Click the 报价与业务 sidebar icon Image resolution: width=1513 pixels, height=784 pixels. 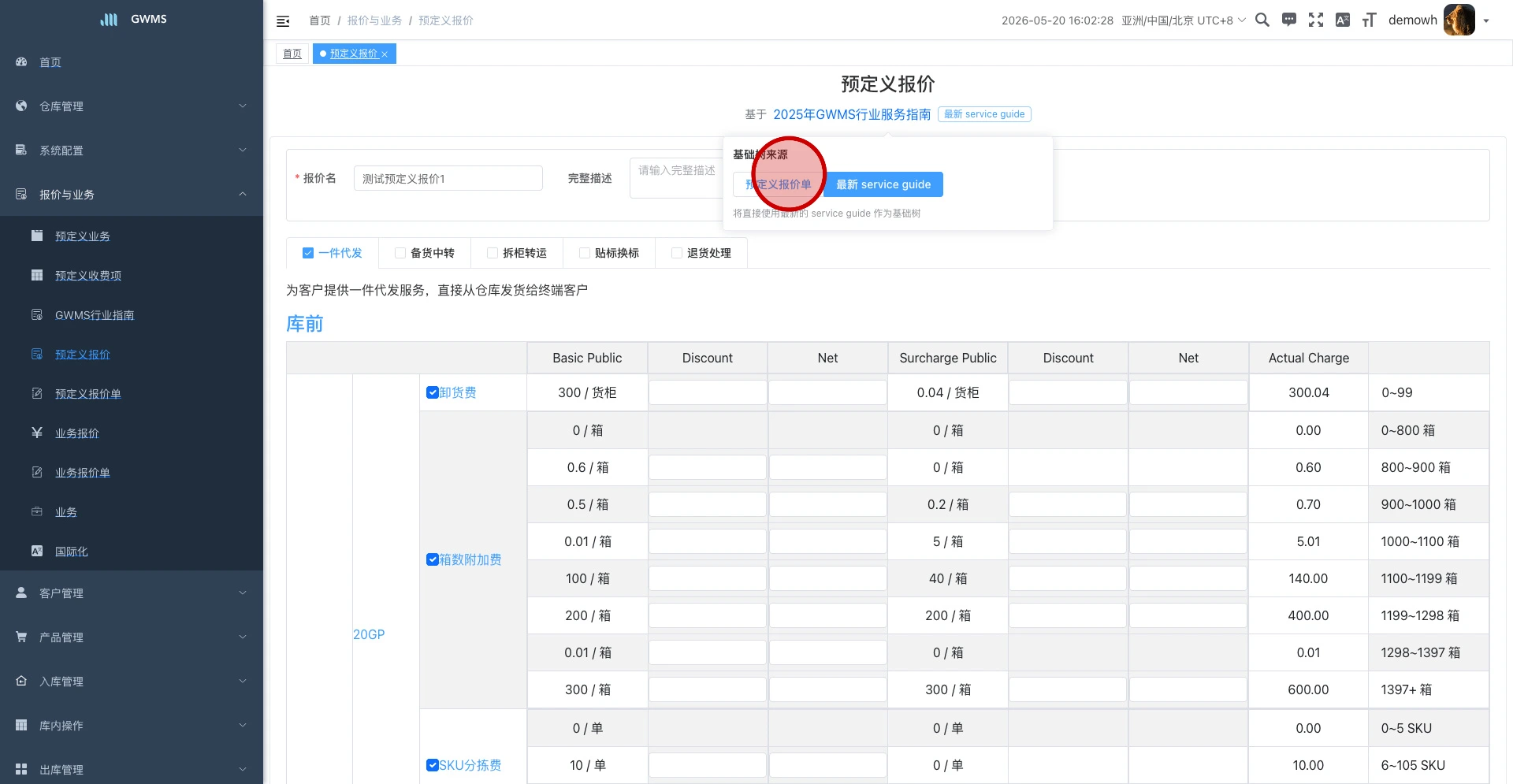(x=21, y=194)
